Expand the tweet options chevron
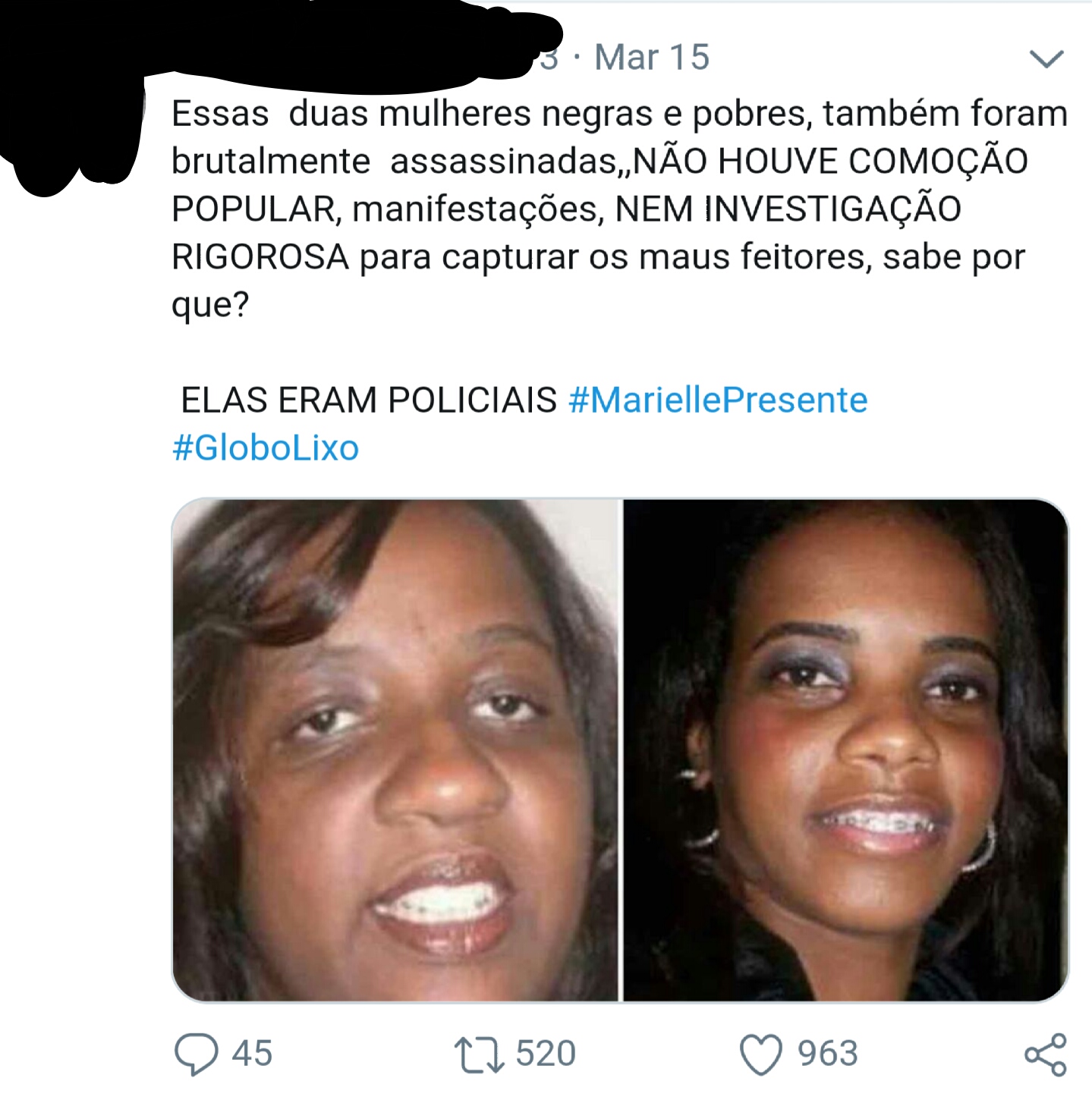 pyautogui.click(x=1046, y=58)
